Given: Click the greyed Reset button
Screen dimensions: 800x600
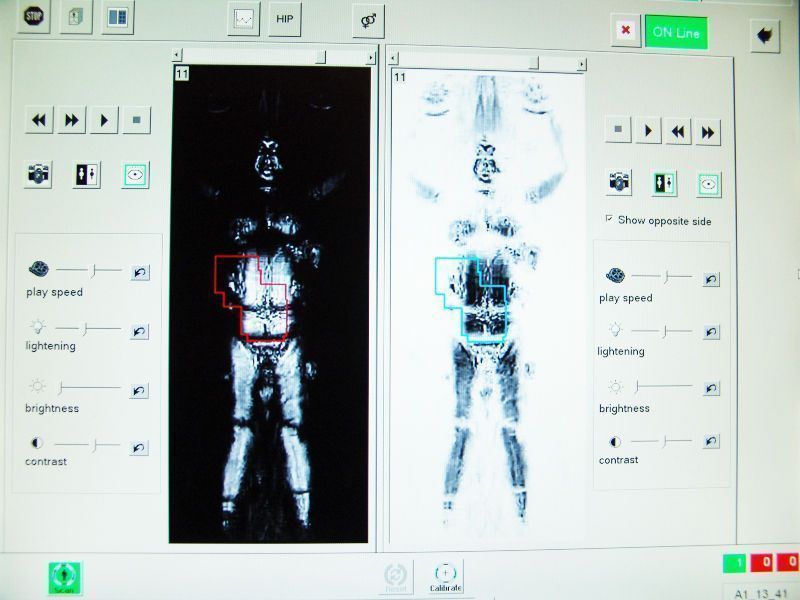Looking at the screenshot, I should (395, 577).
